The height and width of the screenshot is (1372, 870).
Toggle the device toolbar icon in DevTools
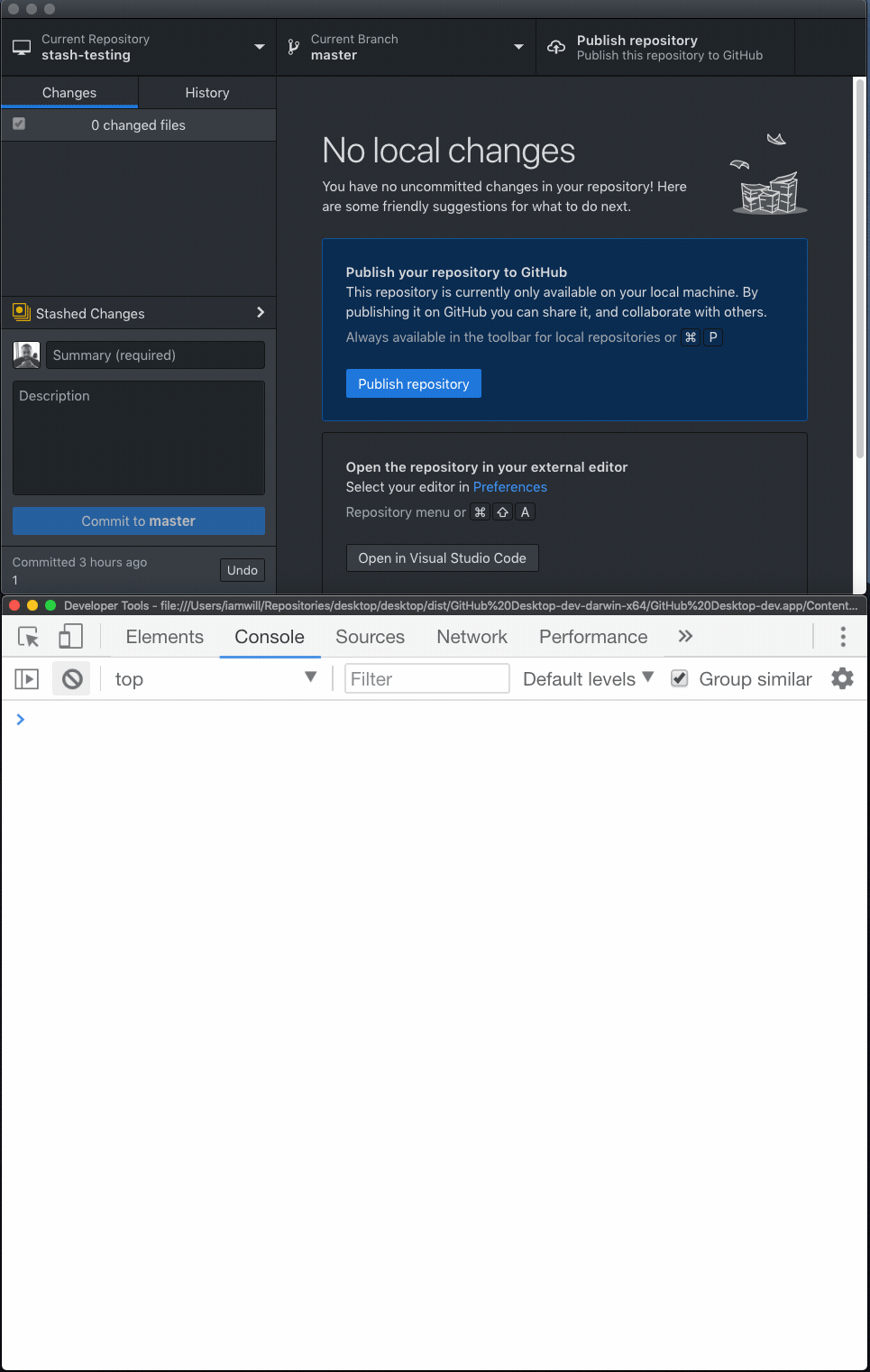70,636
